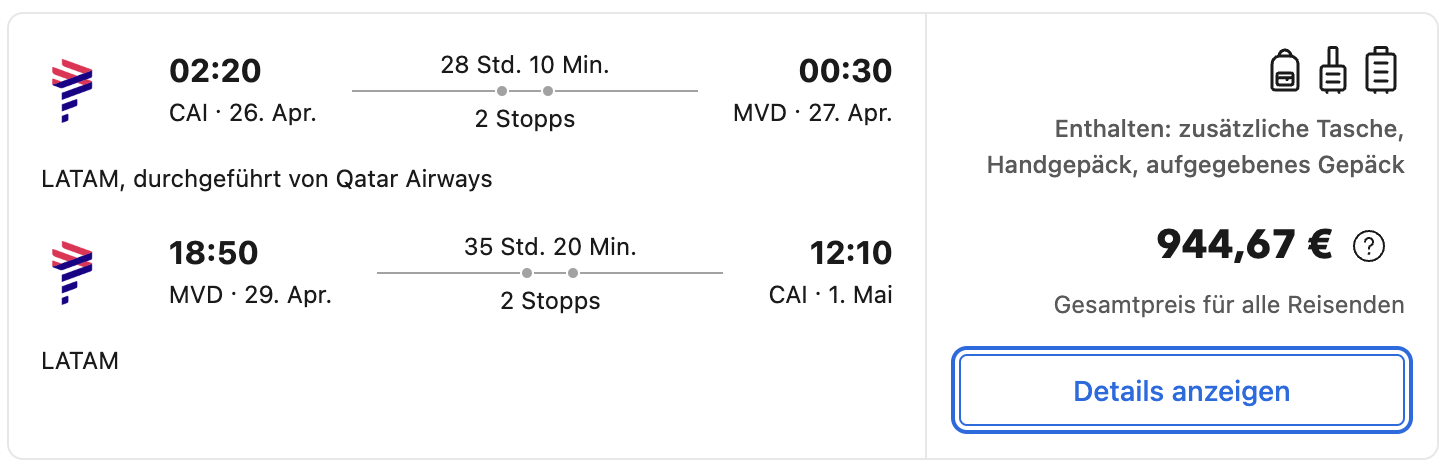Viewport: 1456px width, 466px height.
Task: Click the first stop dot on the outbound route line
Action: click(502, 91)
